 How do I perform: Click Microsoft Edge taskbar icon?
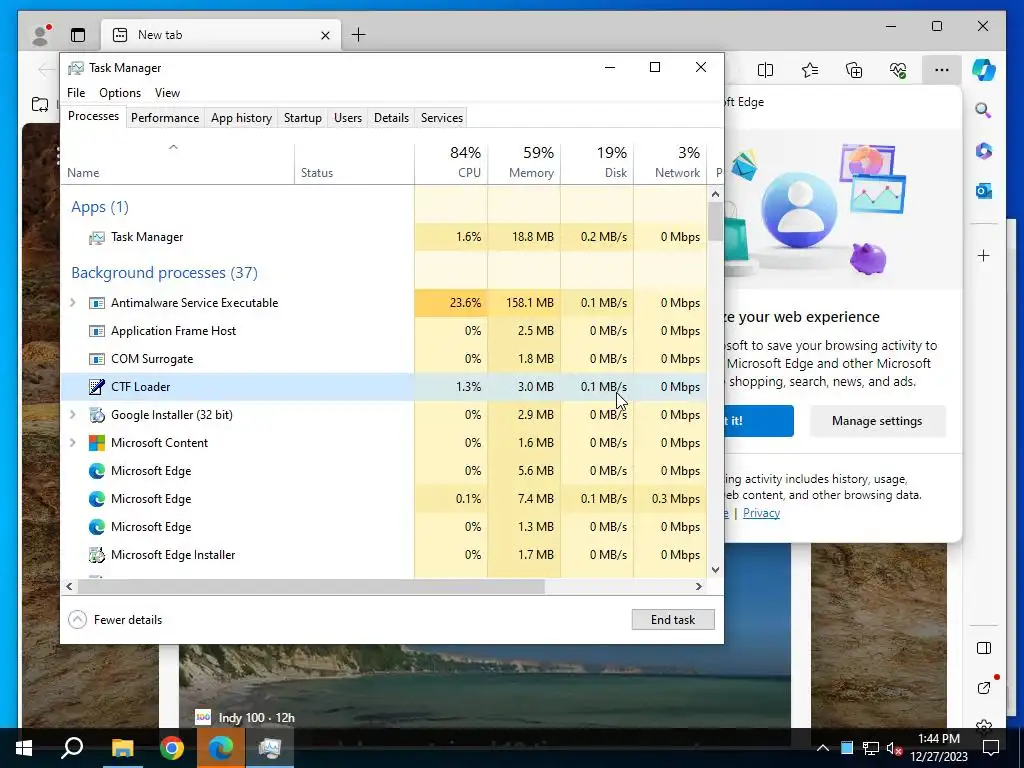[221, 748]
